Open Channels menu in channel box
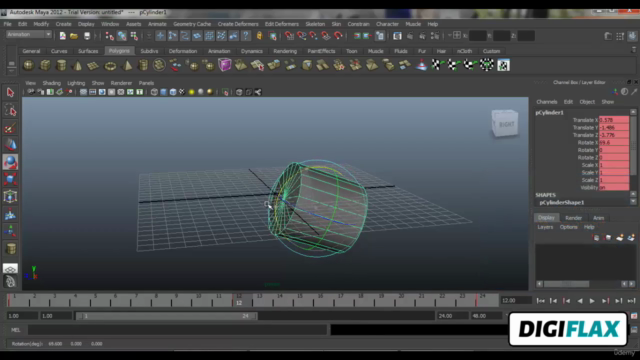This screenshot has width=640, height=360. pos(547,102)
